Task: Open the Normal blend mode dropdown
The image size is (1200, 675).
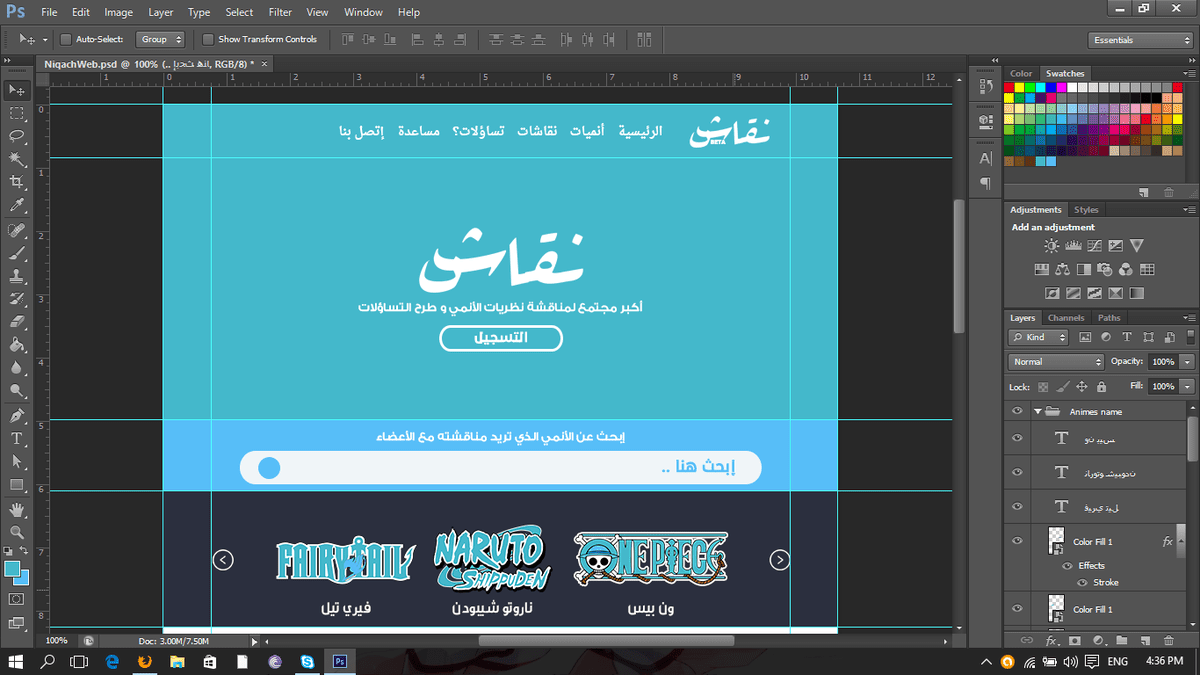Action: point(1056,362)
